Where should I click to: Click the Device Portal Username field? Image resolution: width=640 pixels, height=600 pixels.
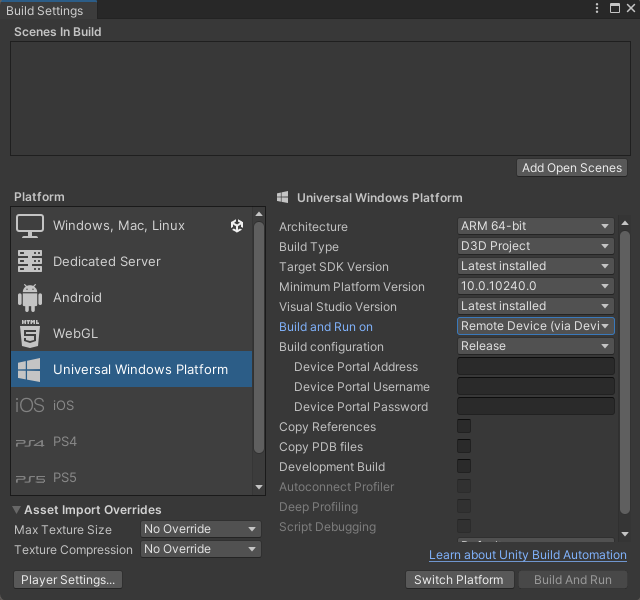point(536,386)
